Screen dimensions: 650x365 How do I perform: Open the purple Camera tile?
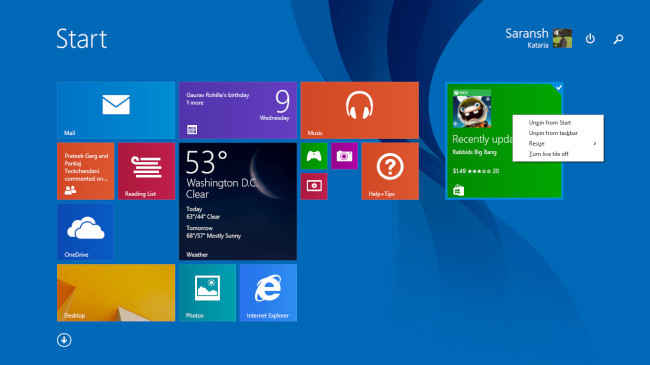[344, 156]
